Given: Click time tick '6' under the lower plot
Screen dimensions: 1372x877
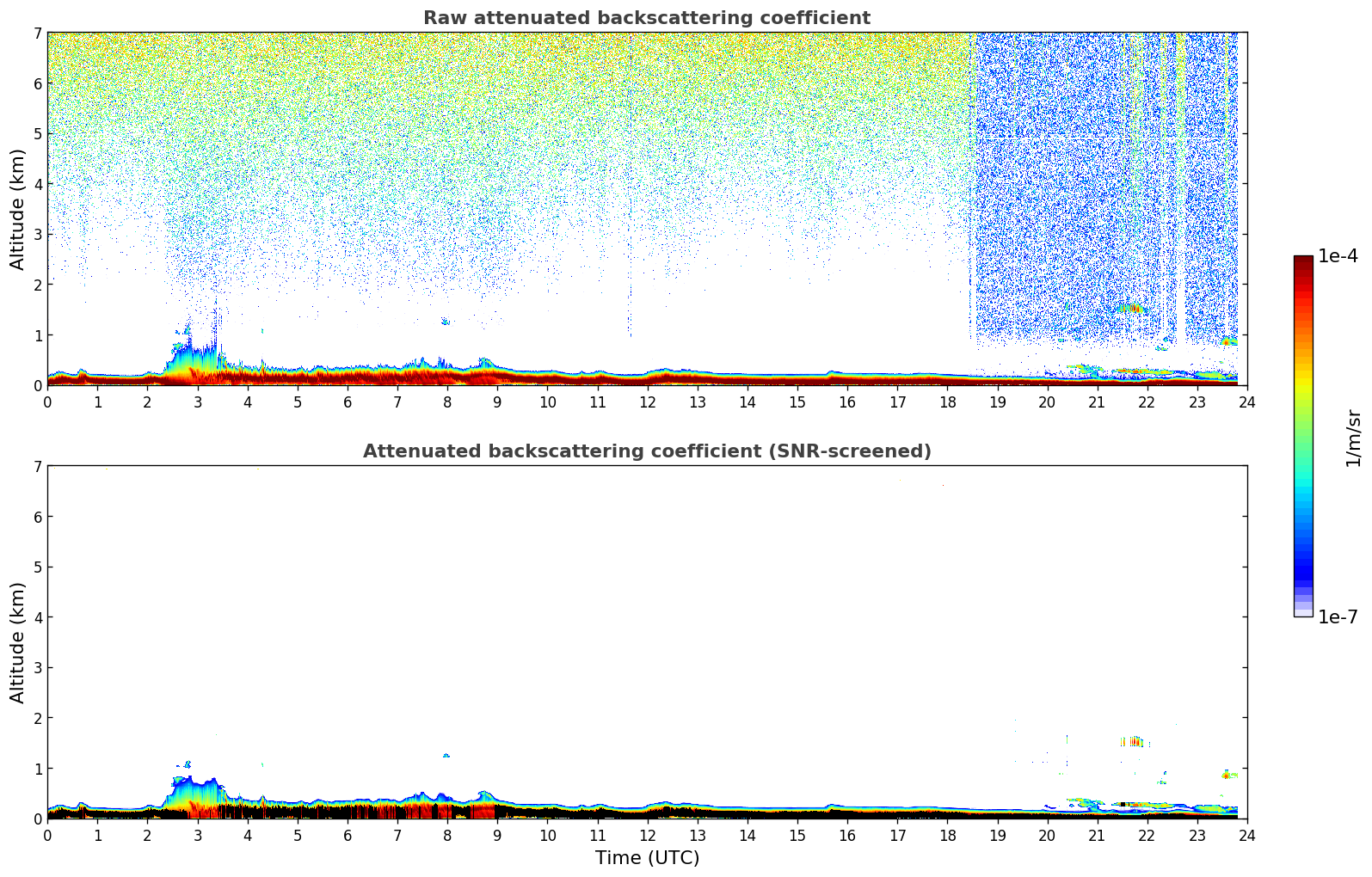Looking at the screenshot, I should point(348,835).
